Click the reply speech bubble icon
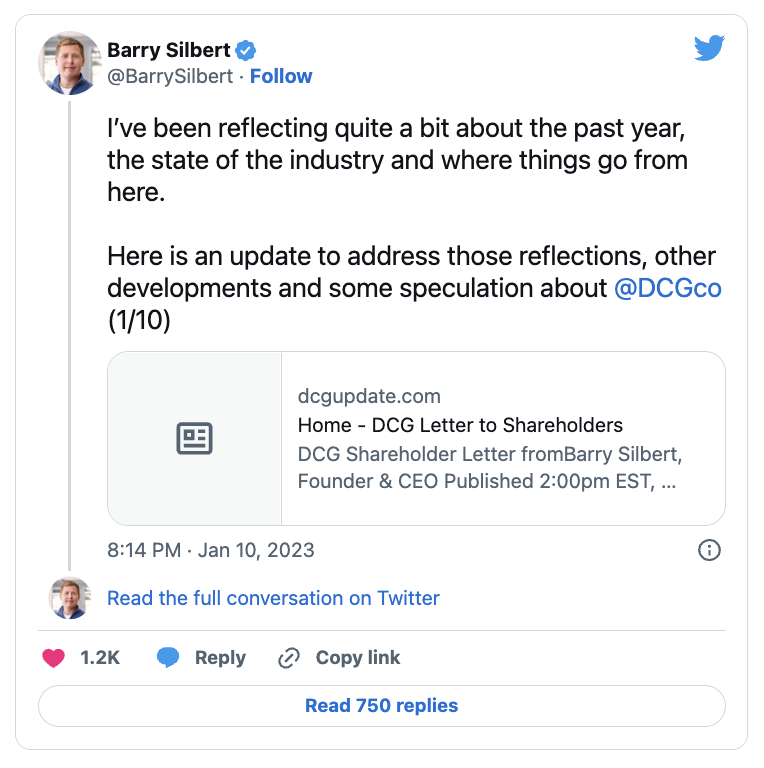The height and width of the screenshot is (768, 764). (168, 657)
